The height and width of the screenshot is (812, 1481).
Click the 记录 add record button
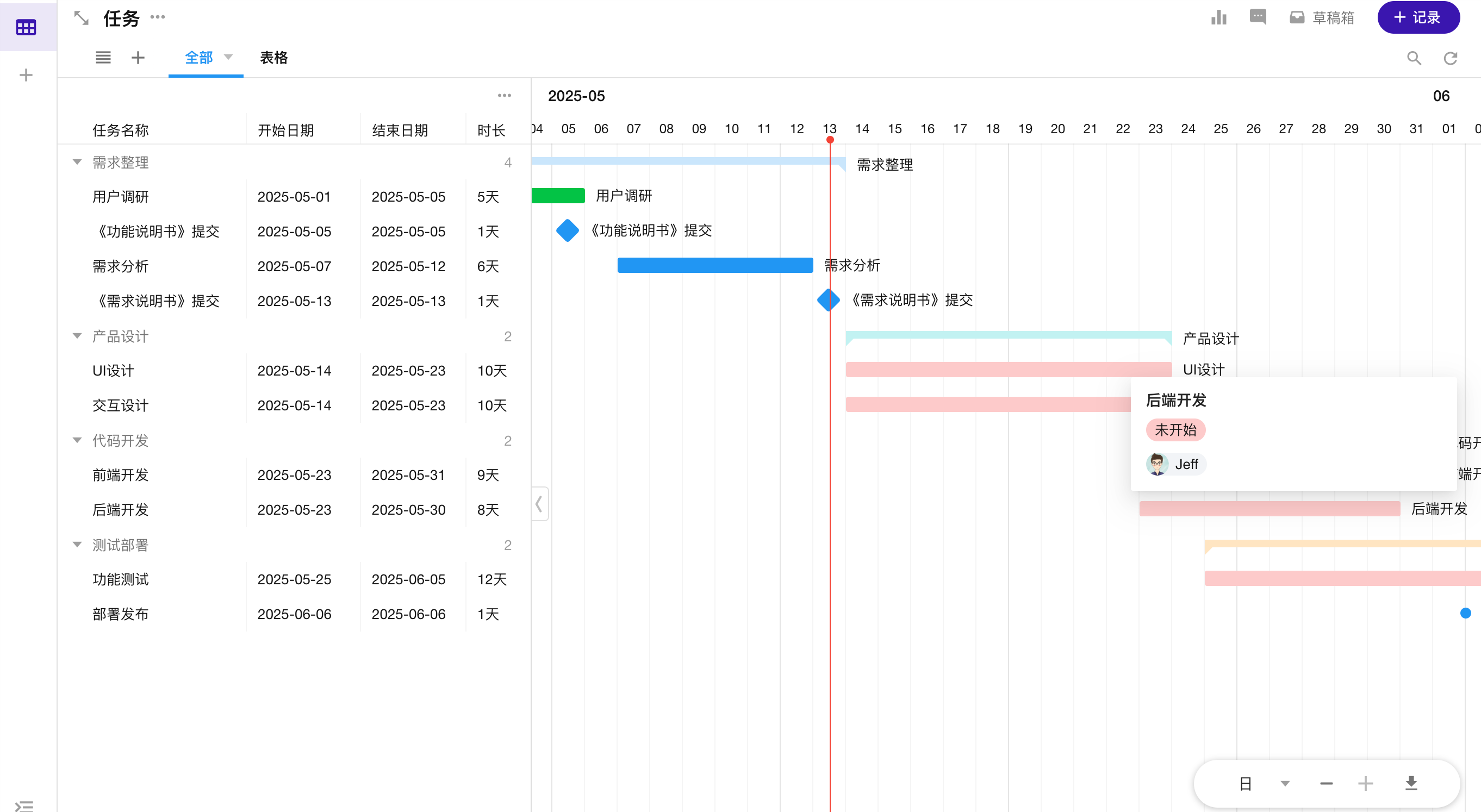[1418, 18]
